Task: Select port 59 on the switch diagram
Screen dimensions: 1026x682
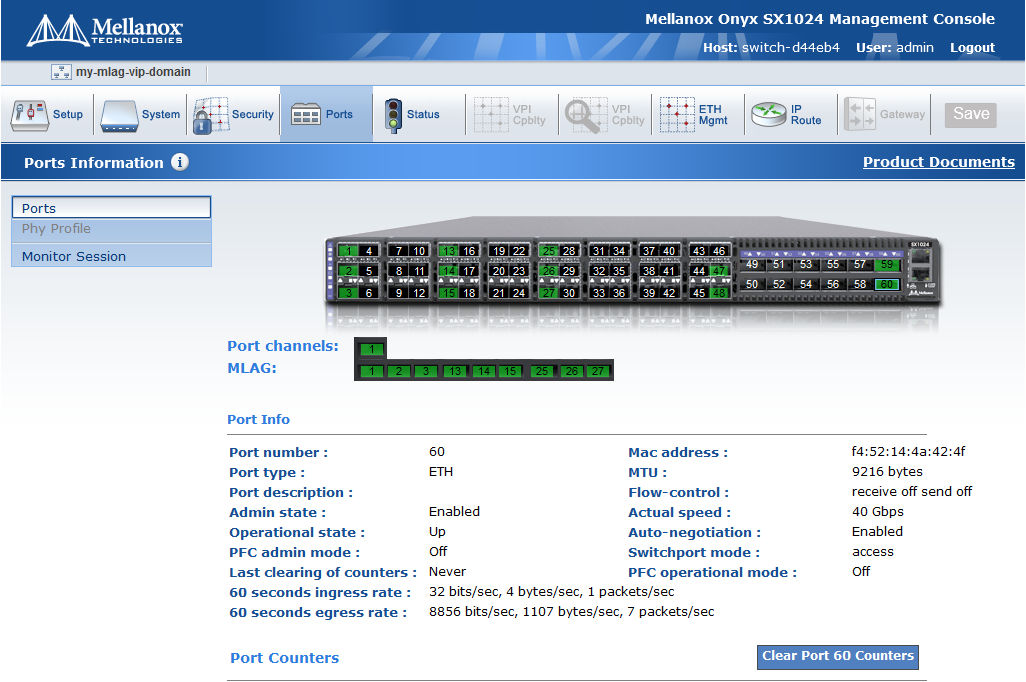Action: [886, 264]
